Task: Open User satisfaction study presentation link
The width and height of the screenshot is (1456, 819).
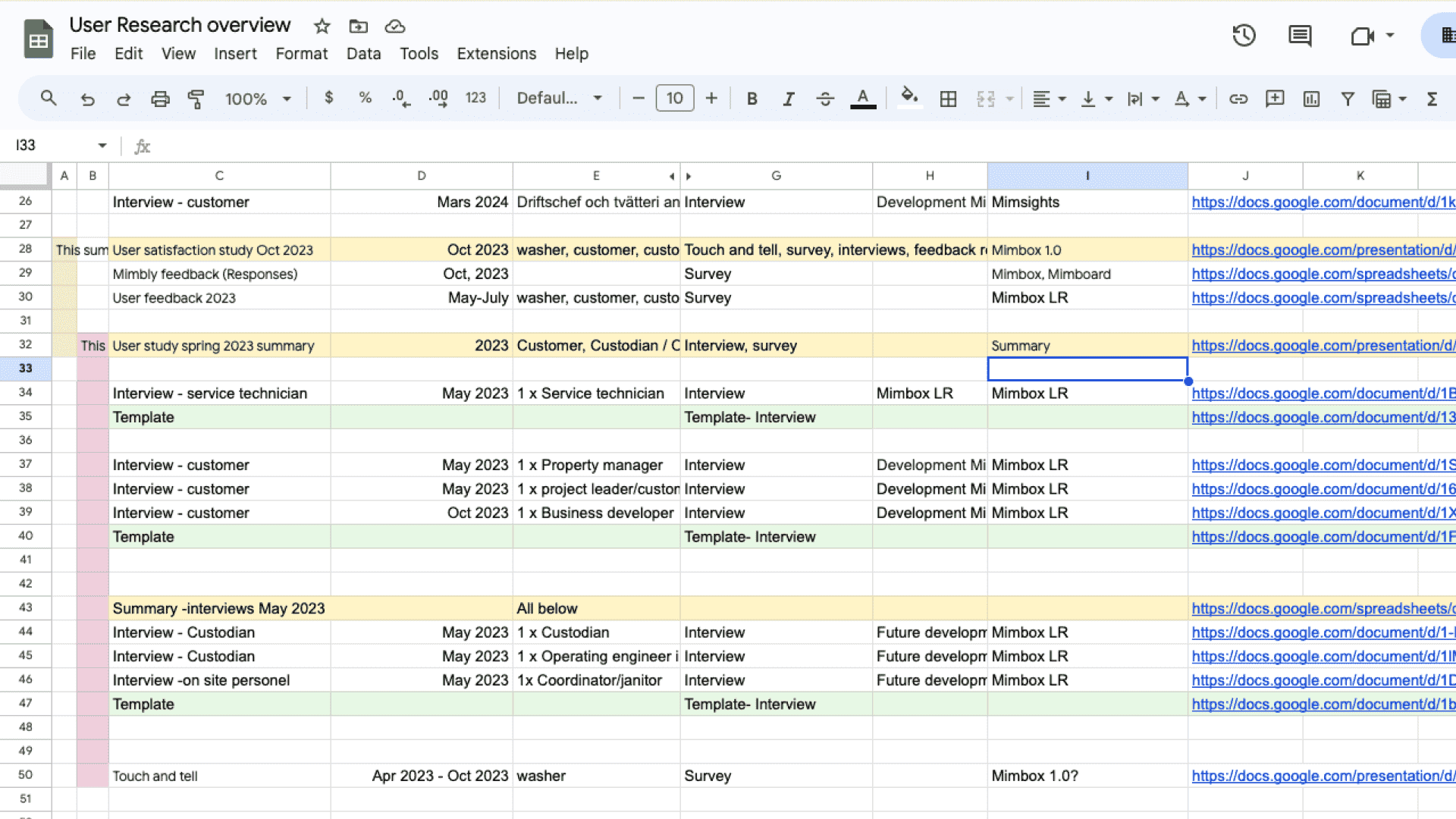Action: [x=1323, y=250]
